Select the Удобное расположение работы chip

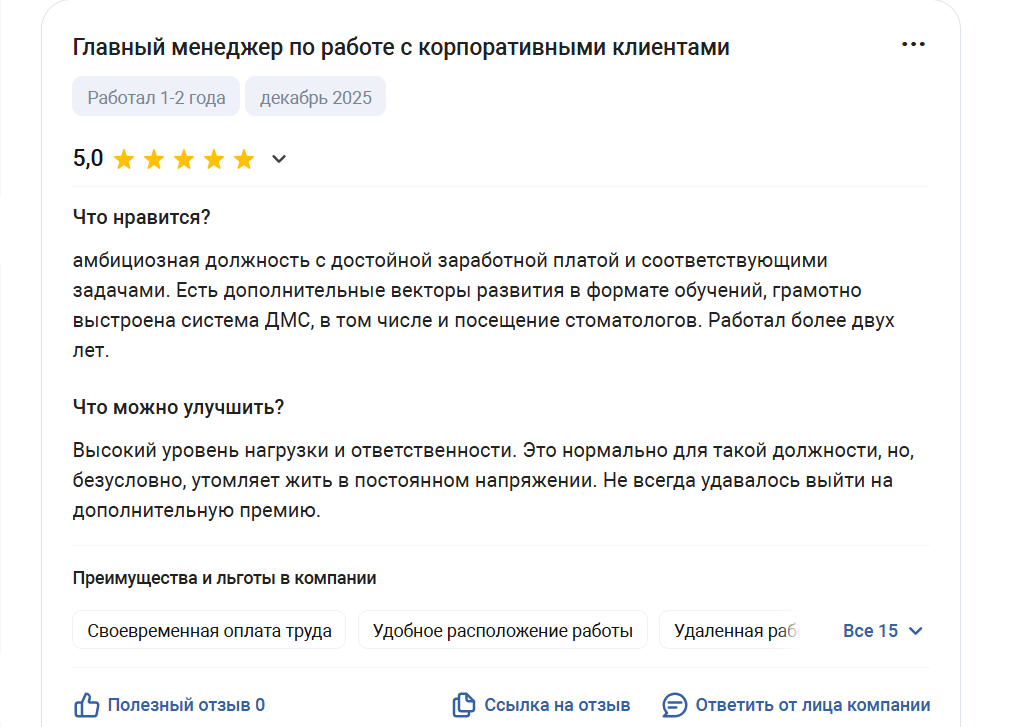coord(502,631)
